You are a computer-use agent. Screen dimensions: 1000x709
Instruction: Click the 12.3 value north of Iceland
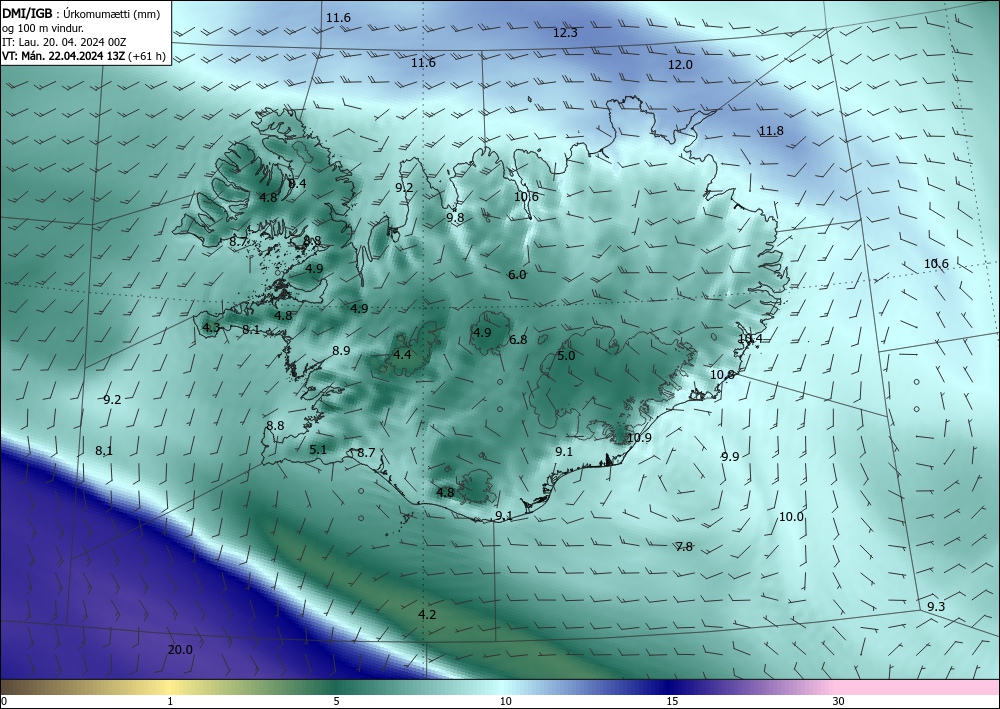point(565,33)
